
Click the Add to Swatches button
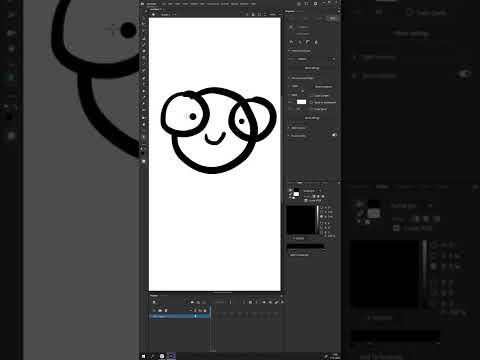point(300,255)
